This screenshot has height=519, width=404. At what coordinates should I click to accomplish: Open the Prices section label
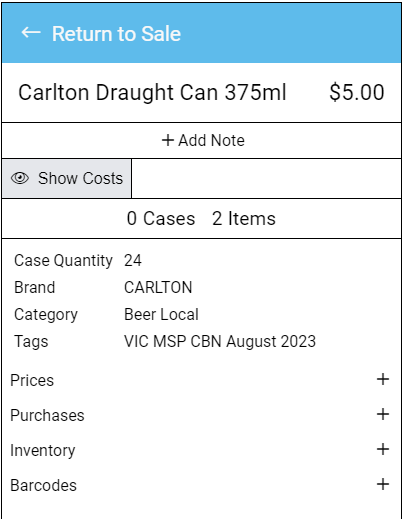(x=32, y=380)
